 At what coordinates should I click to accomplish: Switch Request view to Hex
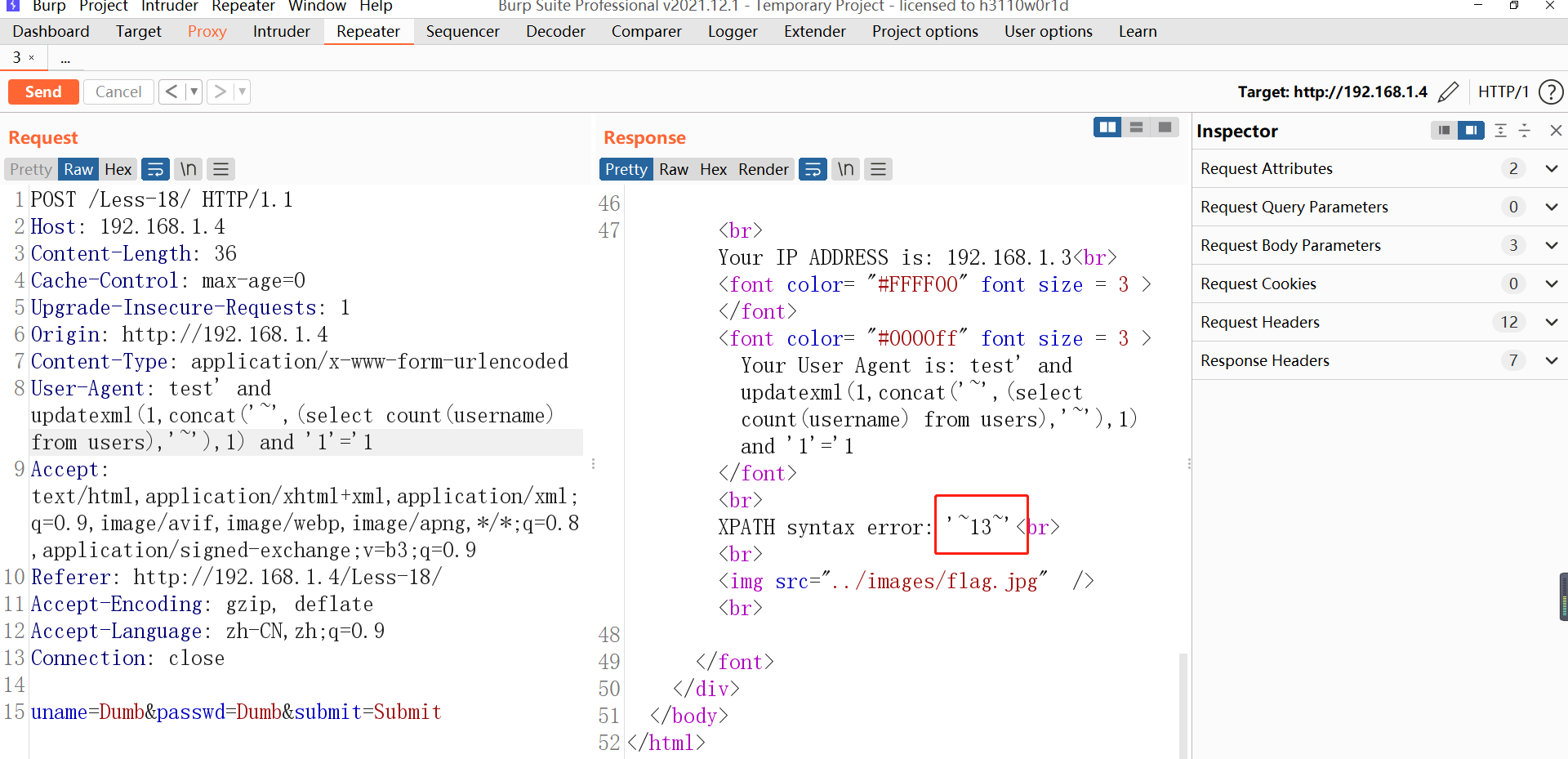(x=118, y=169)
